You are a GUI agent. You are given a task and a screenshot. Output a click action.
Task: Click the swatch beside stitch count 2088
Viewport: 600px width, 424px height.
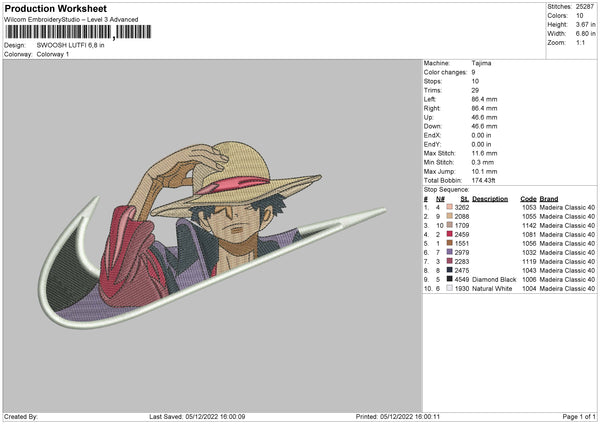(x=450, y=216)
